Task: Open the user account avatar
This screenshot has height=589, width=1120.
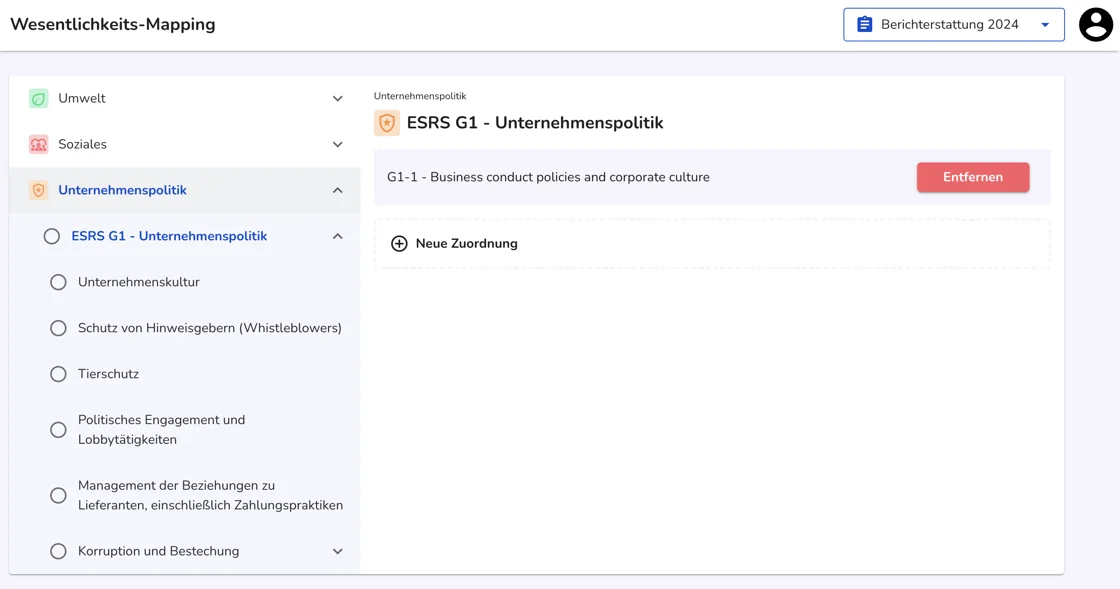Action: (1095, 25)
